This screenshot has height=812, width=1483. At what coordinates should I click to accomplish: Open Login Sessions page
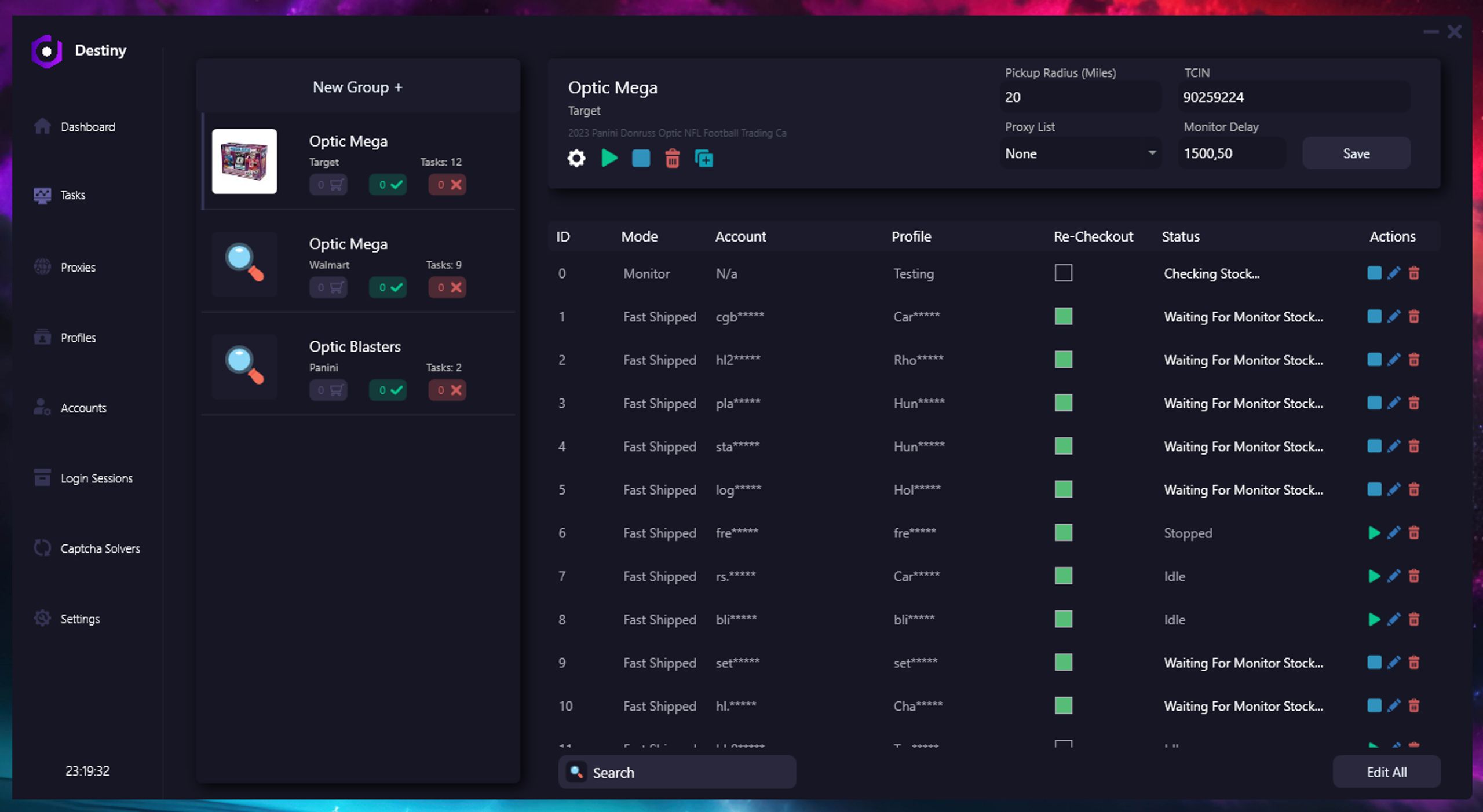click(x=83, y=478)
